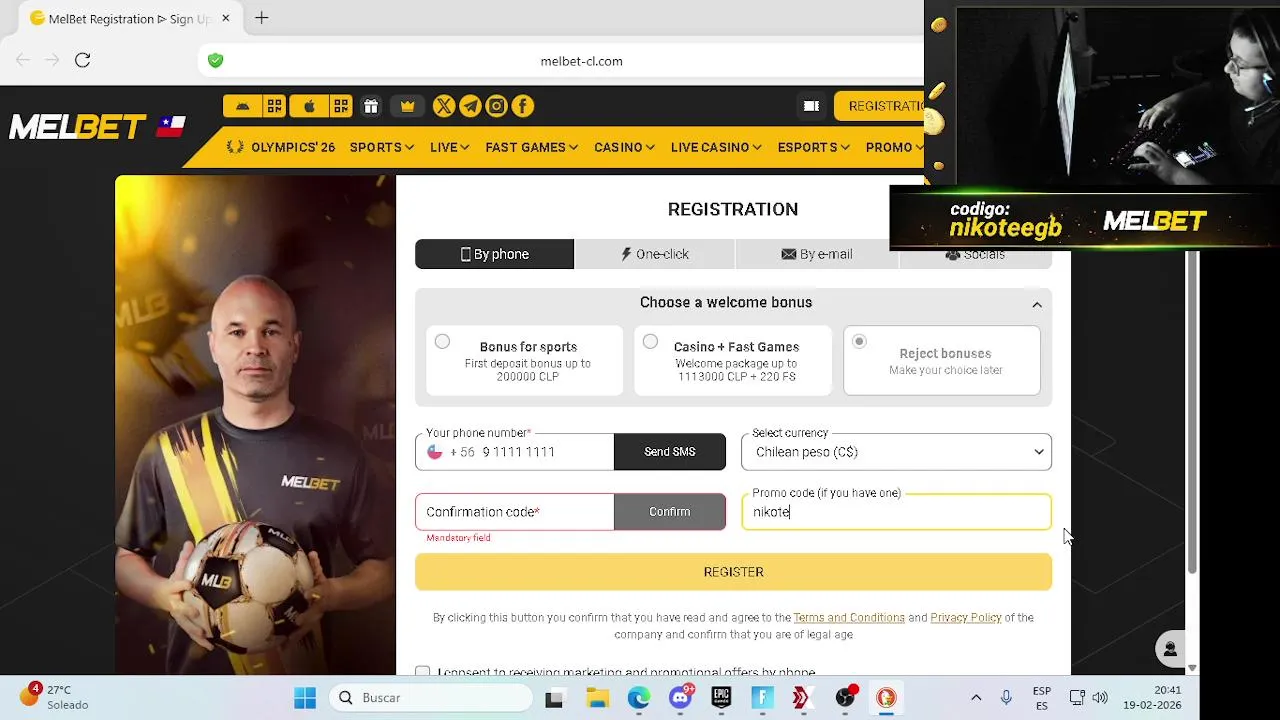Click the yellow REGISTER button
This screenshot has width=1280, height=720.
coord(733,572)
